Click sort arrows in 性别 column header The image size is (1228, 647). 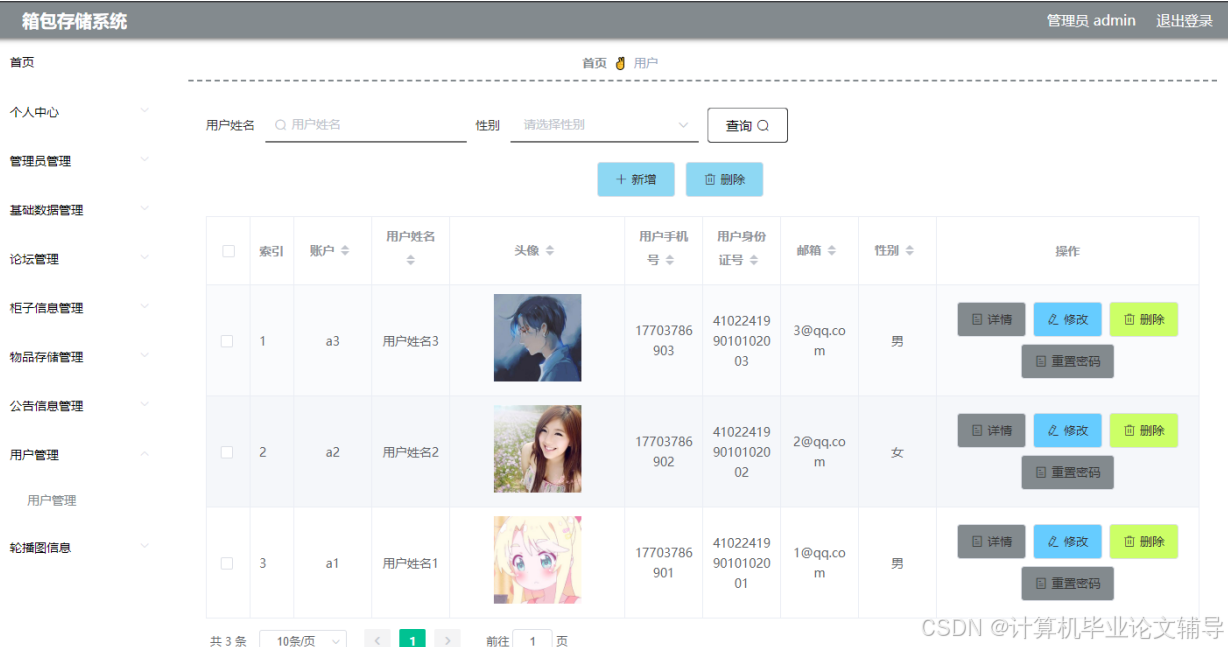tap(909, 251)
